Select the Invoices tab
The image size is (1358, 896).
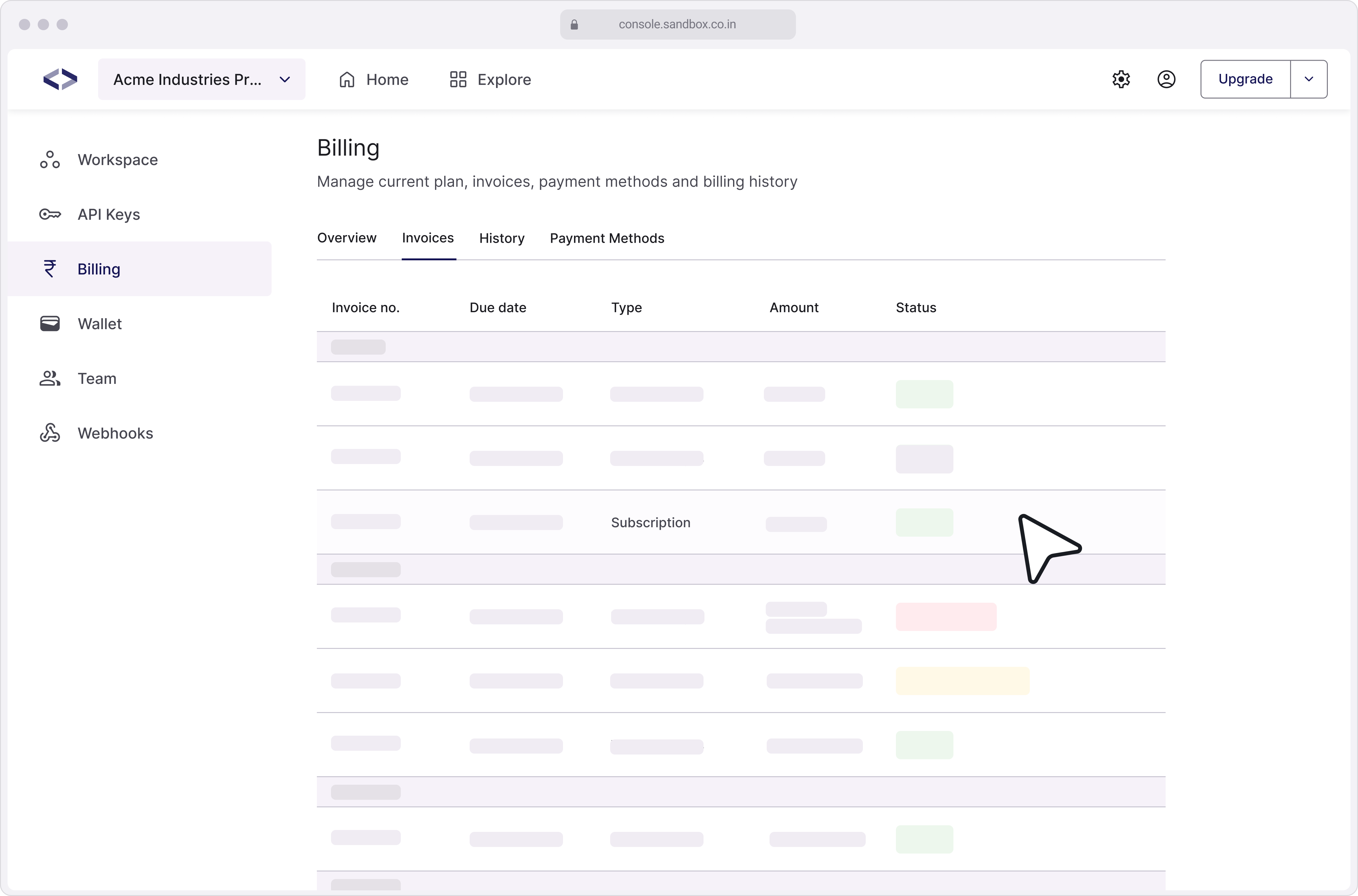pyautogui.click(x=427, y=238)
